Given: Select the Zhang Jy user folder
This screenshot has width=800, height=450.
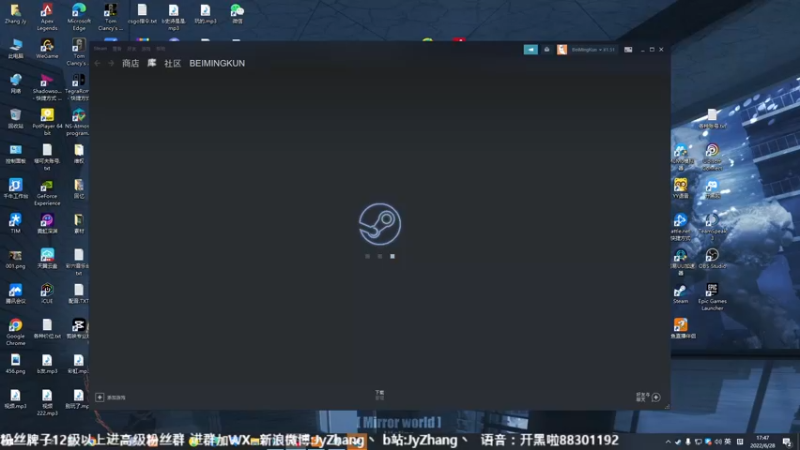Looking at the screenshot, I should (15, 13).
